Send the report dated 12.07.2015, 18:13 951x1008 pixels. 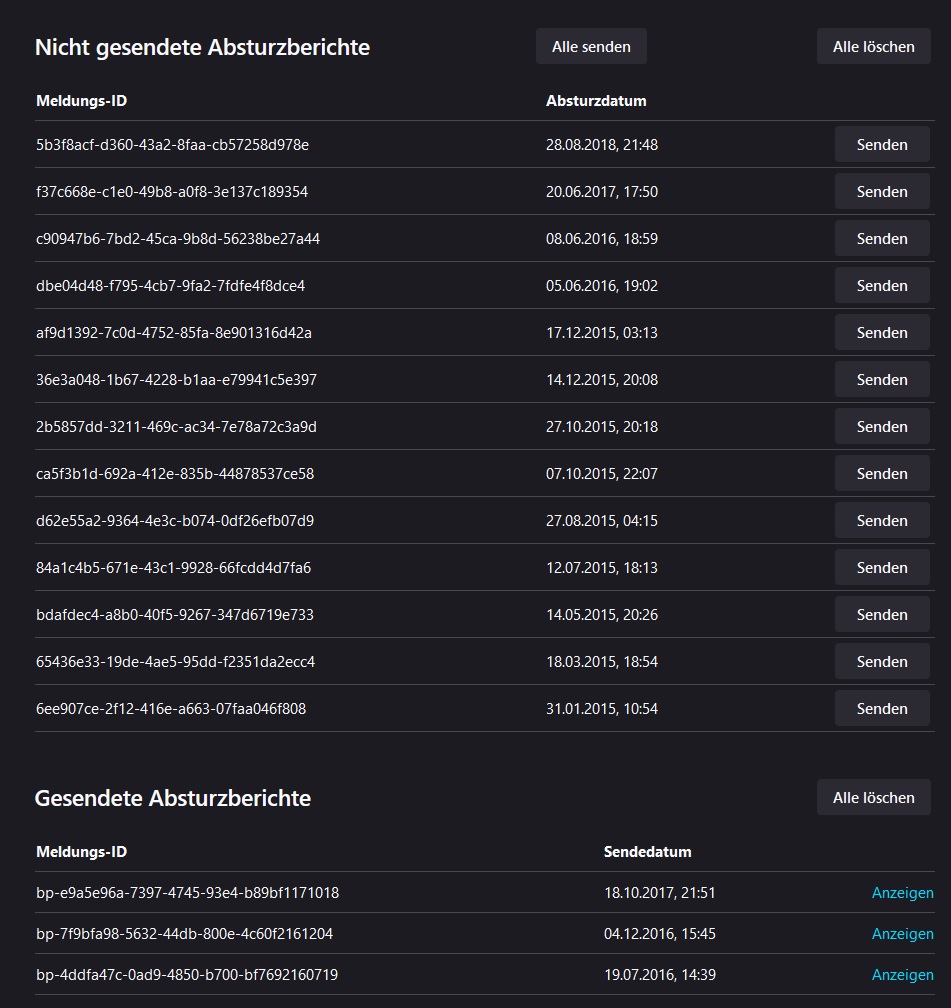(x=882, y=568)
